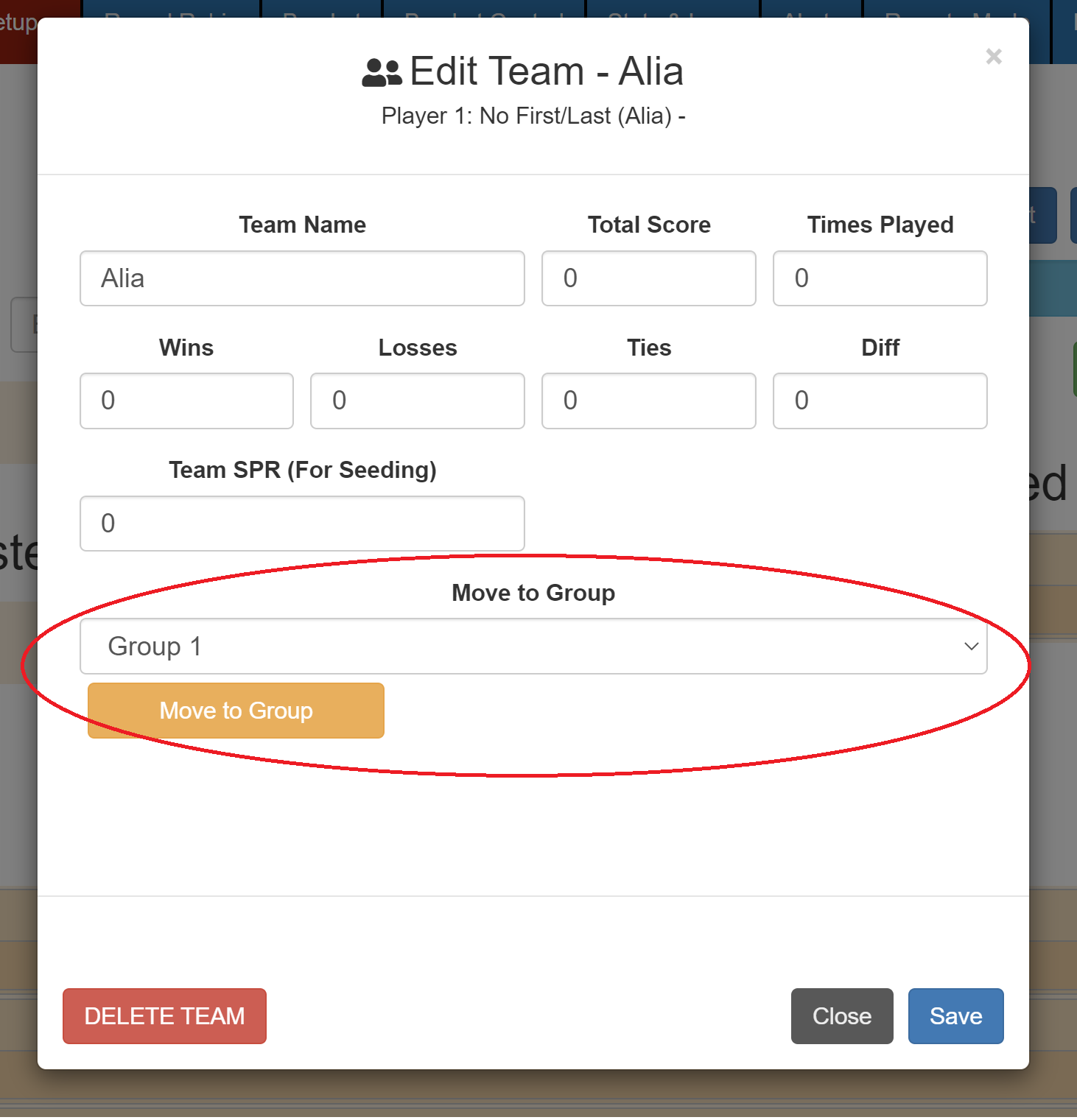Select the Diff input field
The height and width of the screenshot is (1120, 1077).
[880, 401]
